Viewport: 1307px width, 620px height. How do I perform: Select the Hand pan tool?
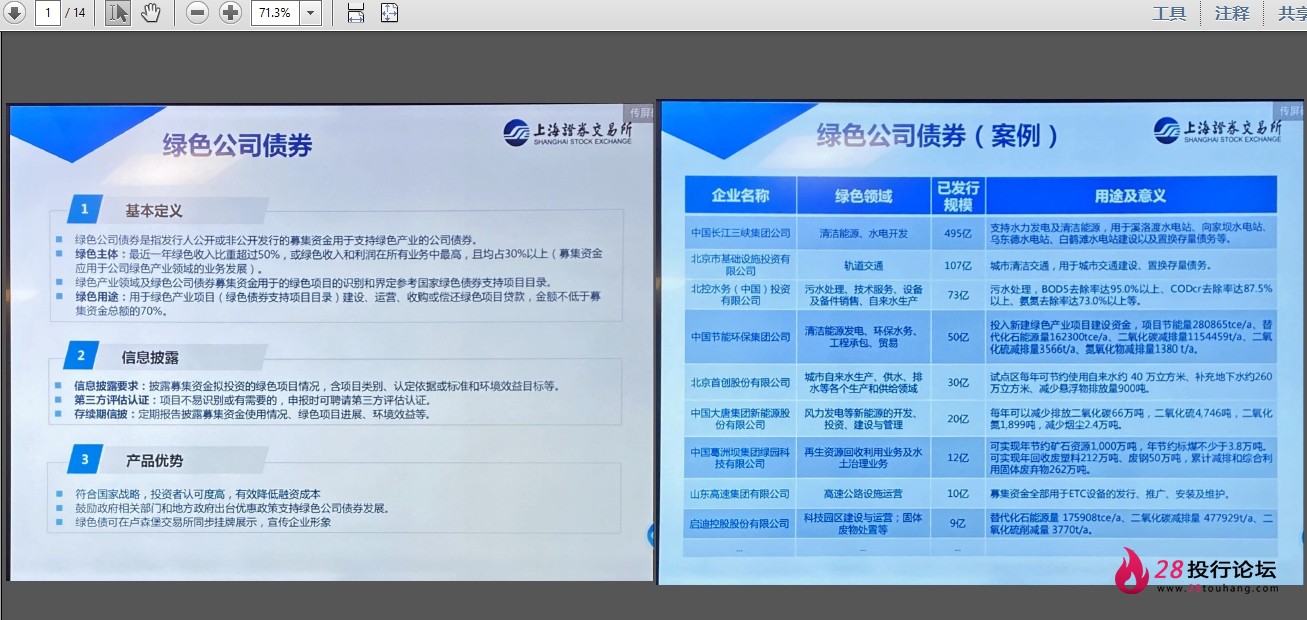pyautogui.click(x=150, y=13)
